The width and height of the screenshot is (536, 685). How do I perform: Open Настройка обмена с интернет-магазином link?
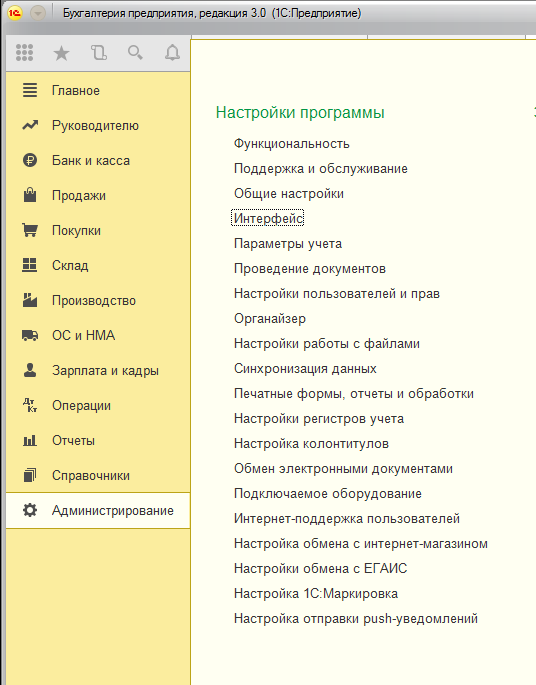pyautogui.click(x=361, y=543)
